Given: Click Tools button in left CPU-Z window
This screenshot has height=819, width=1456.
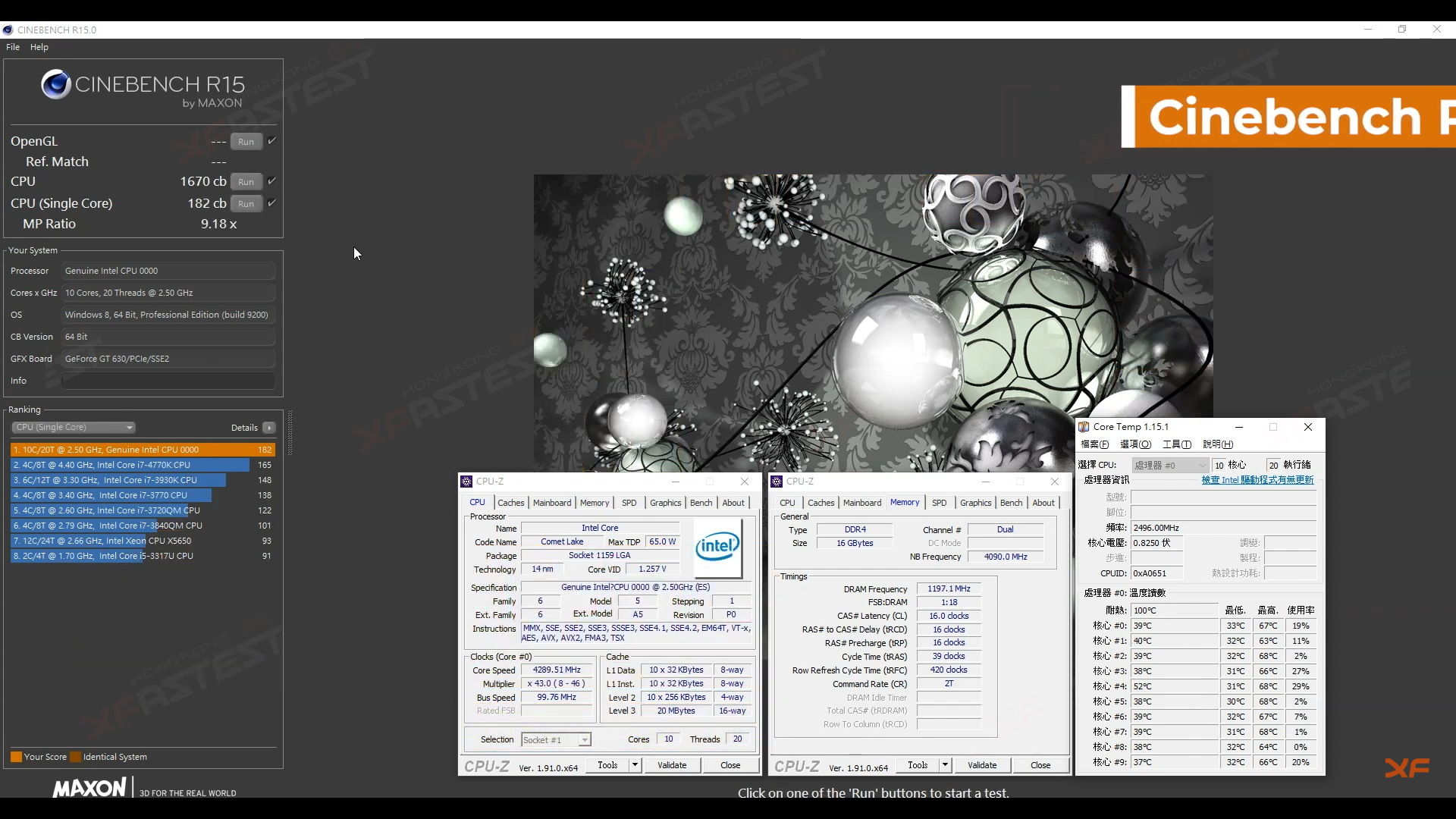Looking at the screenshot, I should pos(607,765).
